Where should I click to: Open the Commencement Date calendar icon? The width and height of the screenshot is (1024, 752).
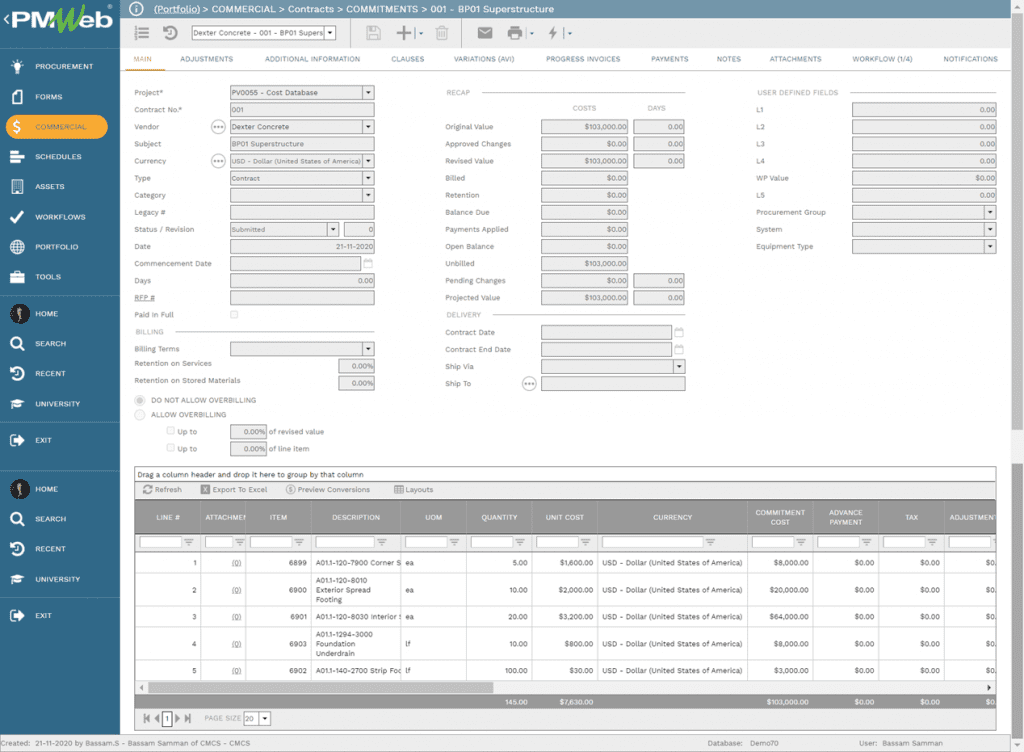tap(368, 263)
